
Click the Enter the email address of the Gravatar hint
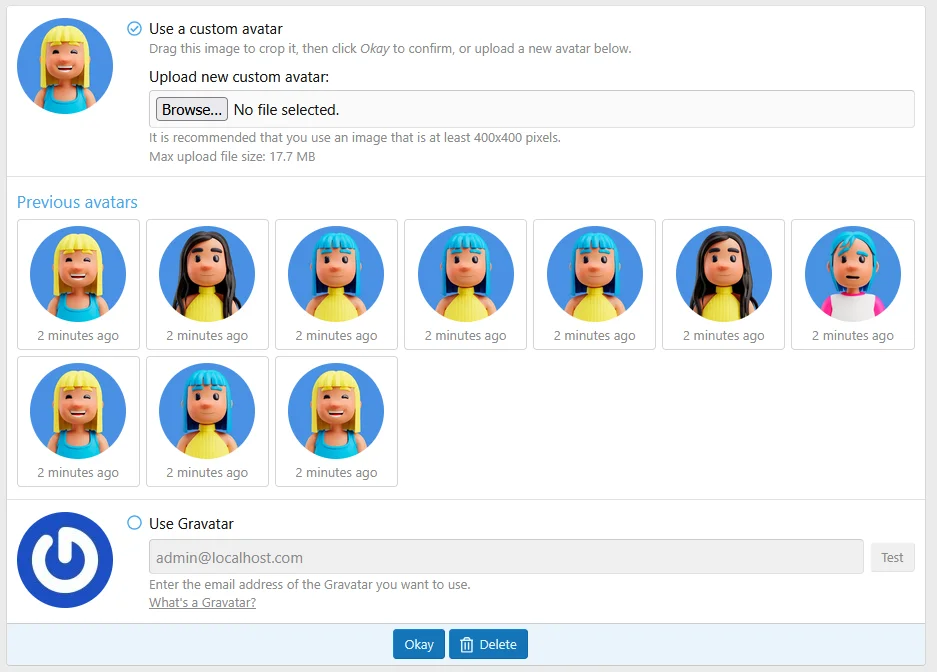point(310,584)
